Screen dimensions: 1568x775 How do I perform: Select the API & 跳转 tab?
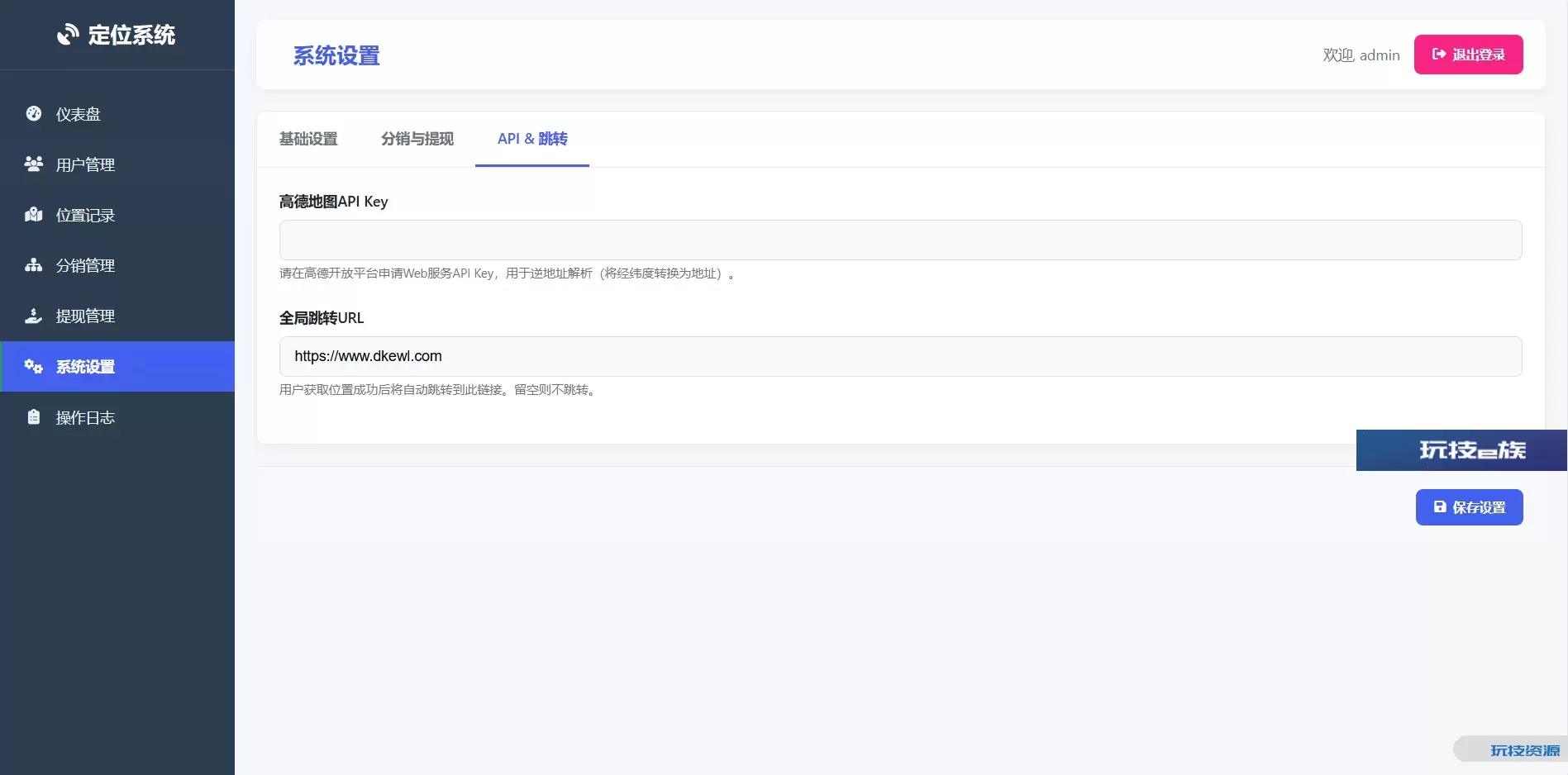(532, 139)
